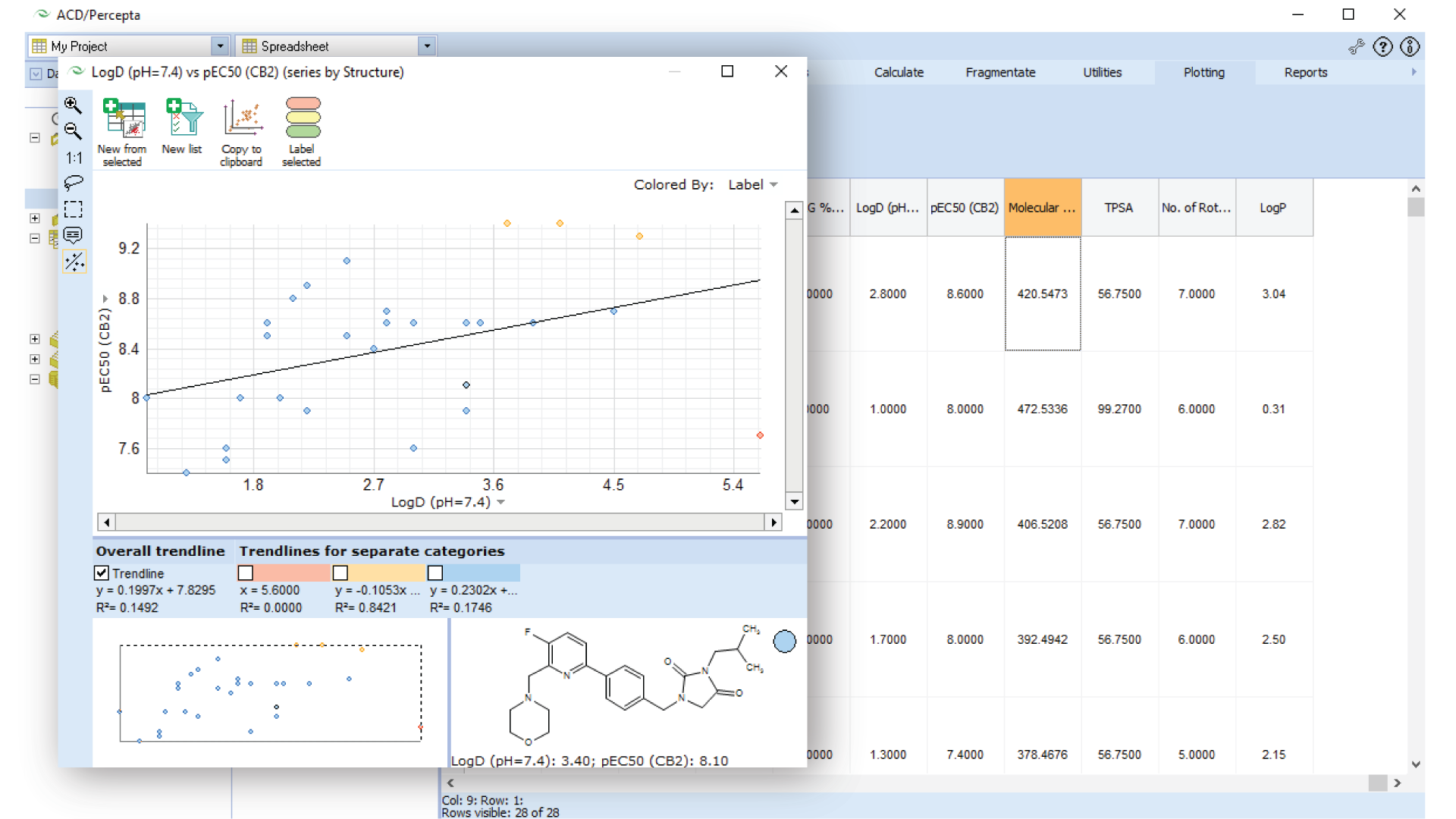Uncheck the overall Trendline checkbox
The width and height of the screenshot is (1456, 819).
(101, 573)
